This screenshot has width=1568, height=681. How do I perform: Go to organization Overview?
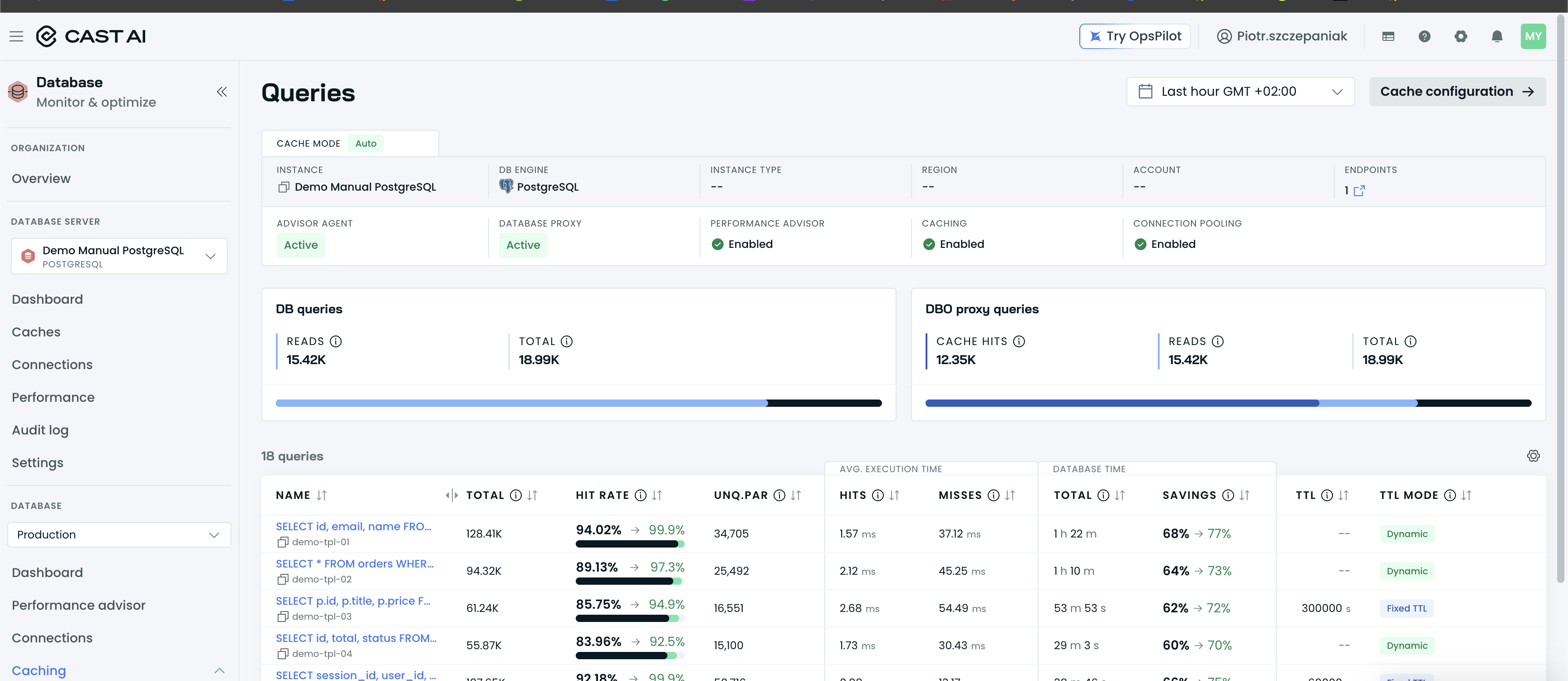click(x=41, y=178)
